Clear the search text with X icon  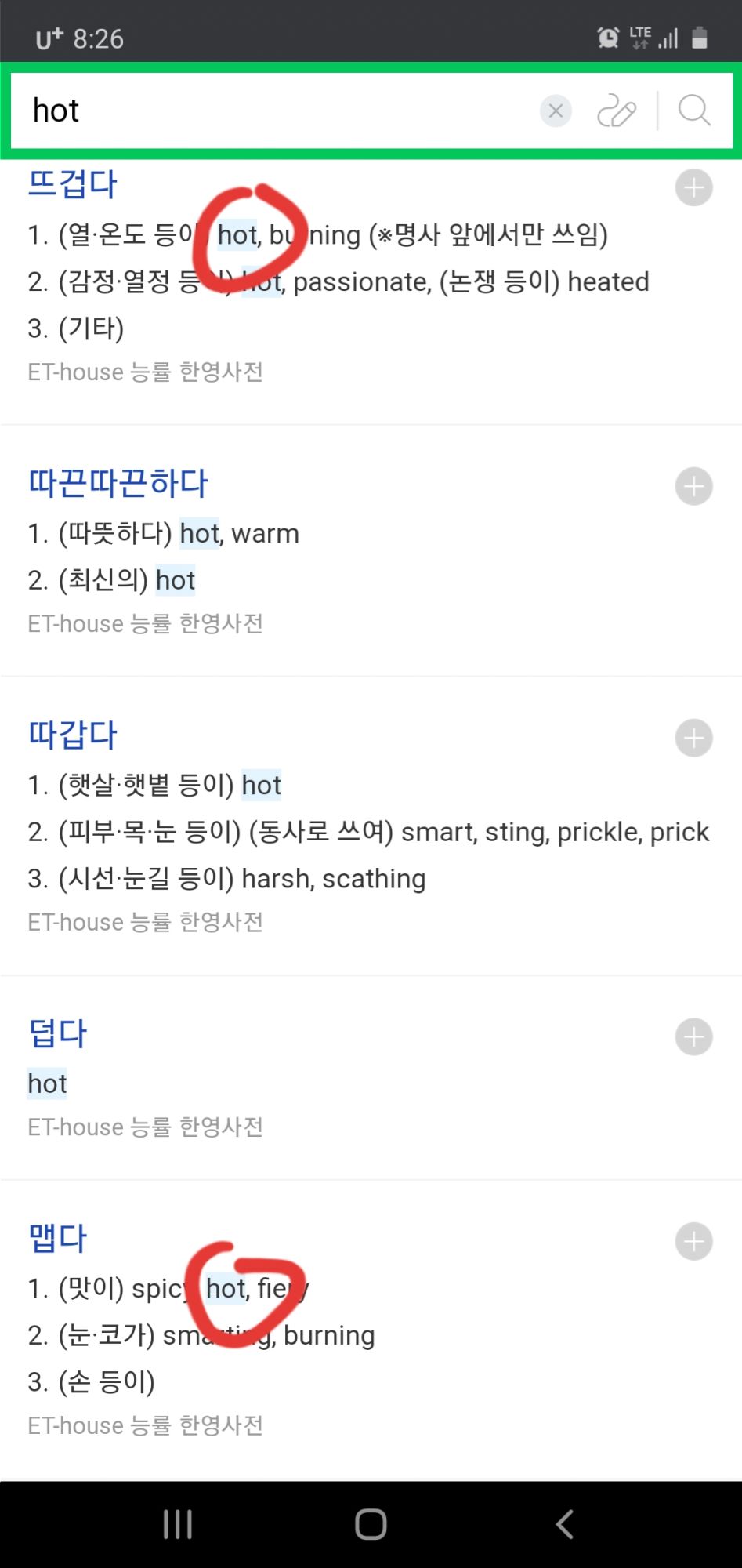click(x=556, y=111)
